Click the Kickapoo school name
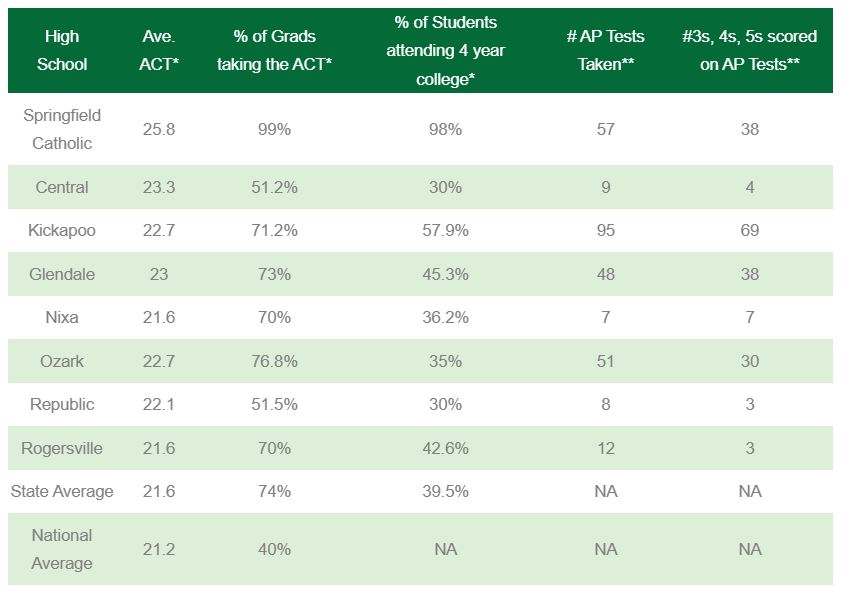 [62, 230]
